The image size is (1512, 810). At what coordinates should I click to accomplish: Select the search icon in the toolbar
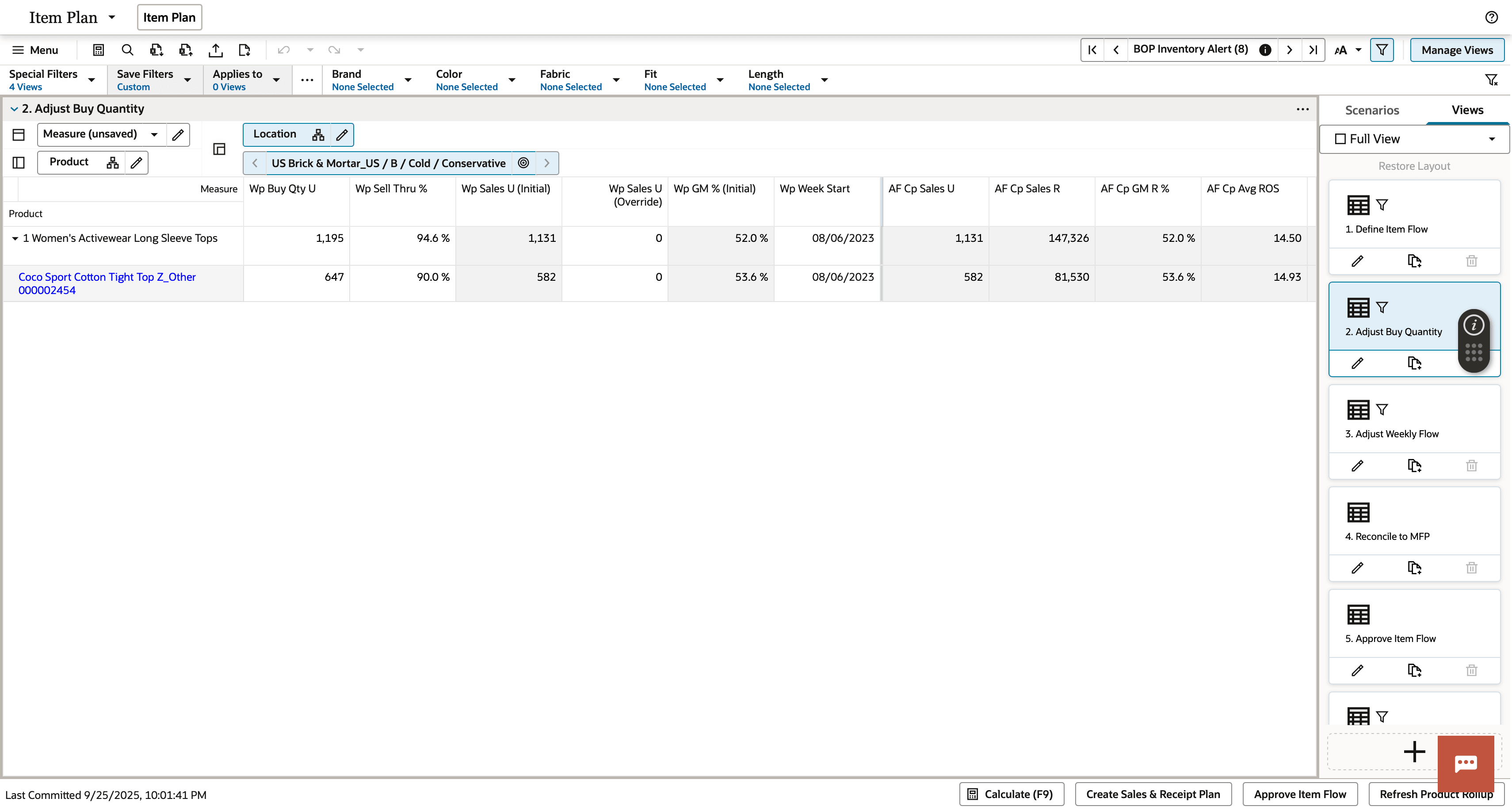[127, 50]
